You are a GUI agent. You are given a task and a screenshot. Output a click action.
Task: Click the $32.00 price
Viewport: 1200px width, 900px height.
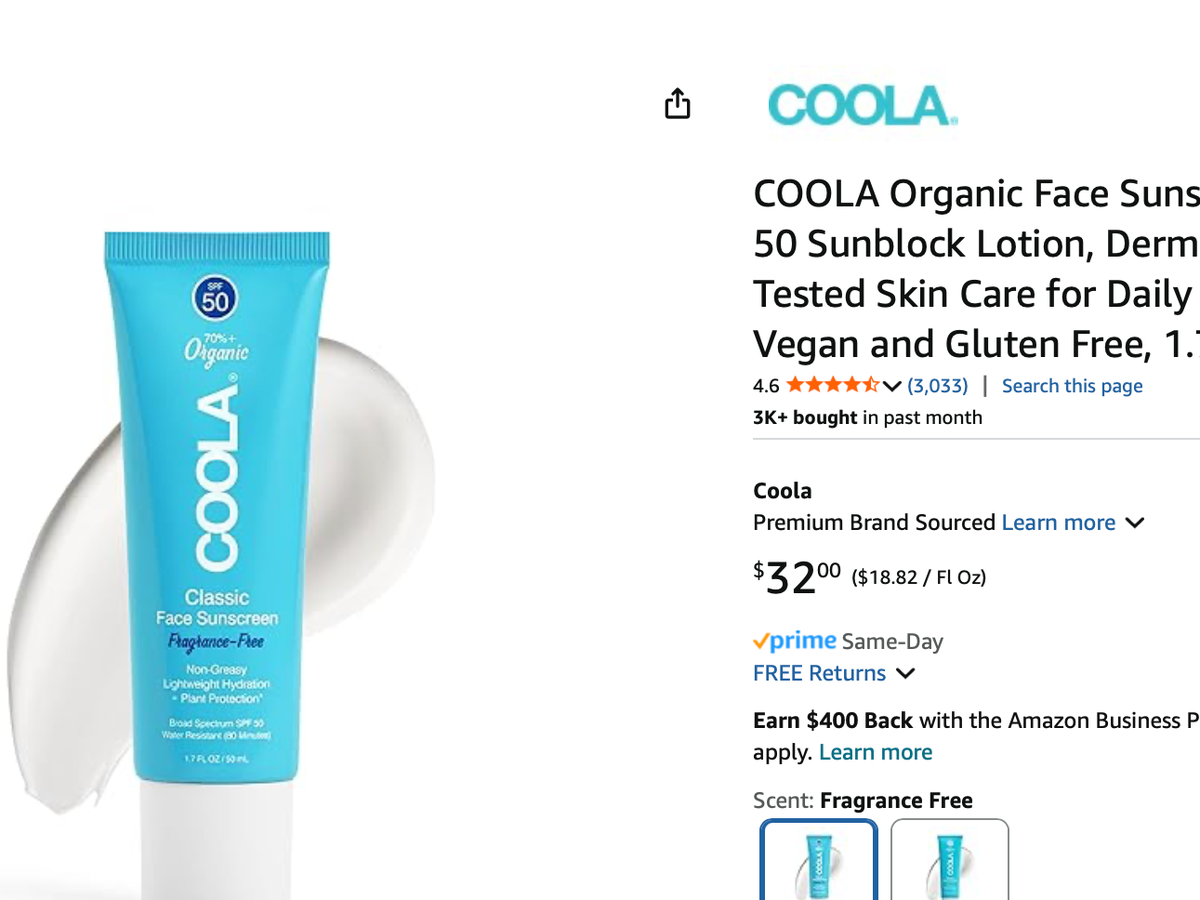pyautogui.click(x=797, y=578)
